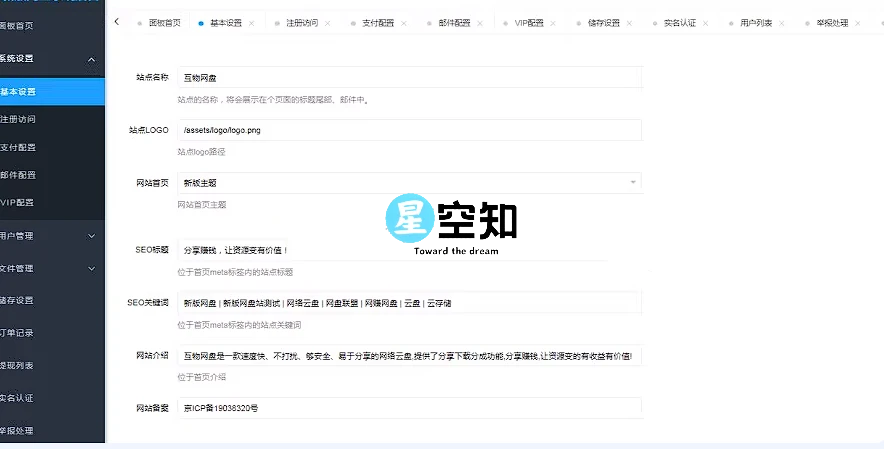Click the hint text 网站首页主题
884x449 pixels.
pyautogui.click(x=202, y=205)
